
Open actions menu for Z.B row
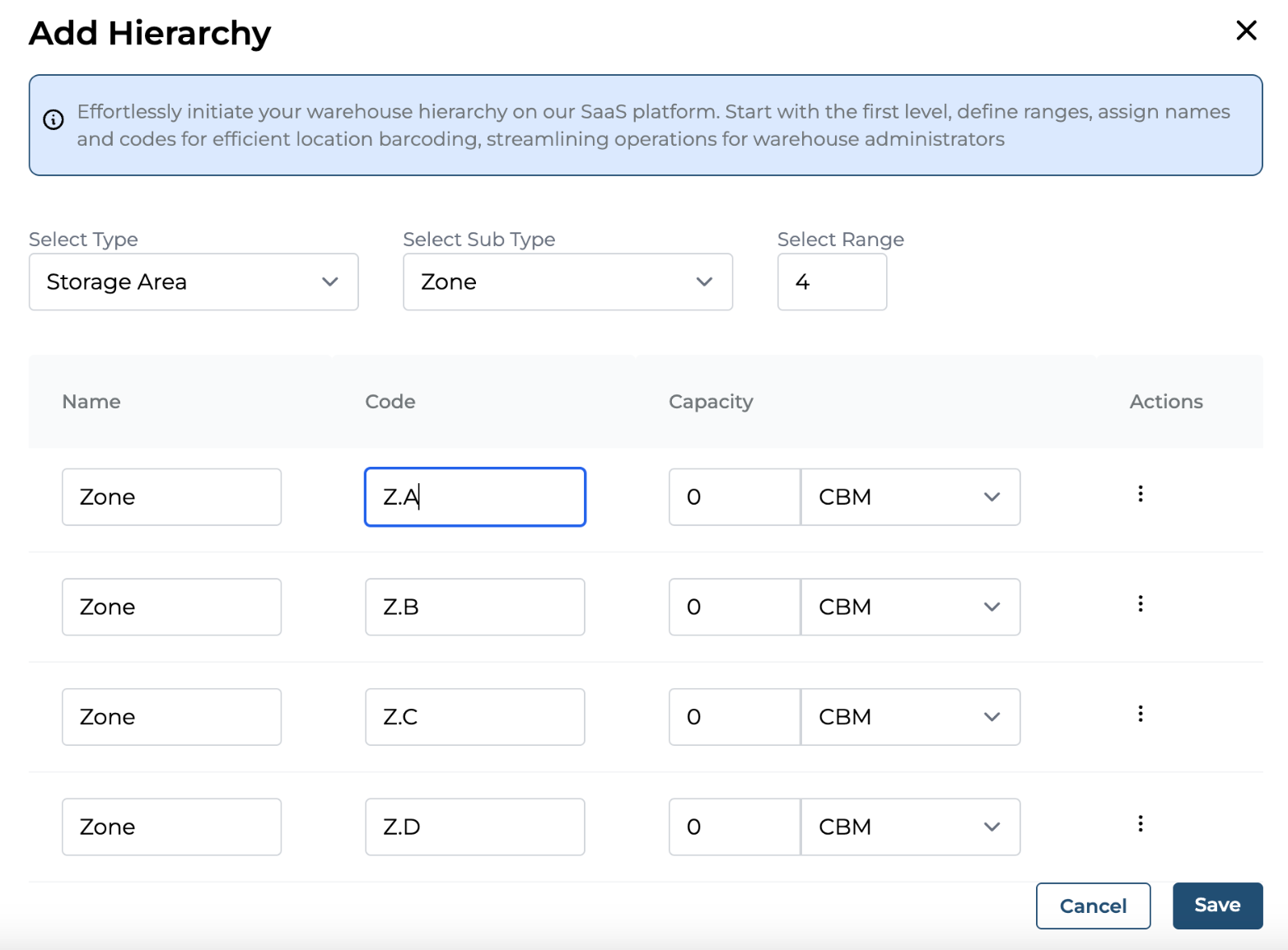pos(1140,604)
